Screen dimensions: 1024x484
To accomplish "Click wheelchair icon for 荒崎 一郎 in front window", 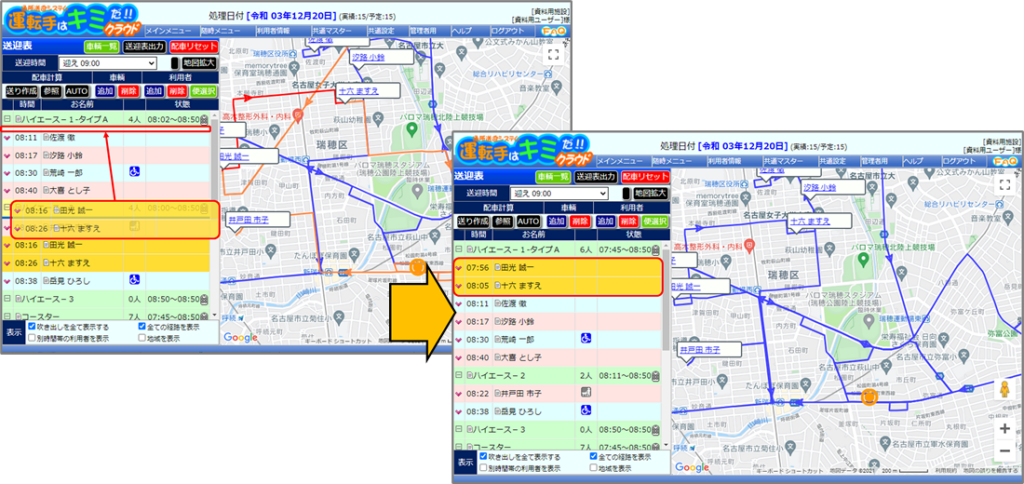I will click(586, 339).
